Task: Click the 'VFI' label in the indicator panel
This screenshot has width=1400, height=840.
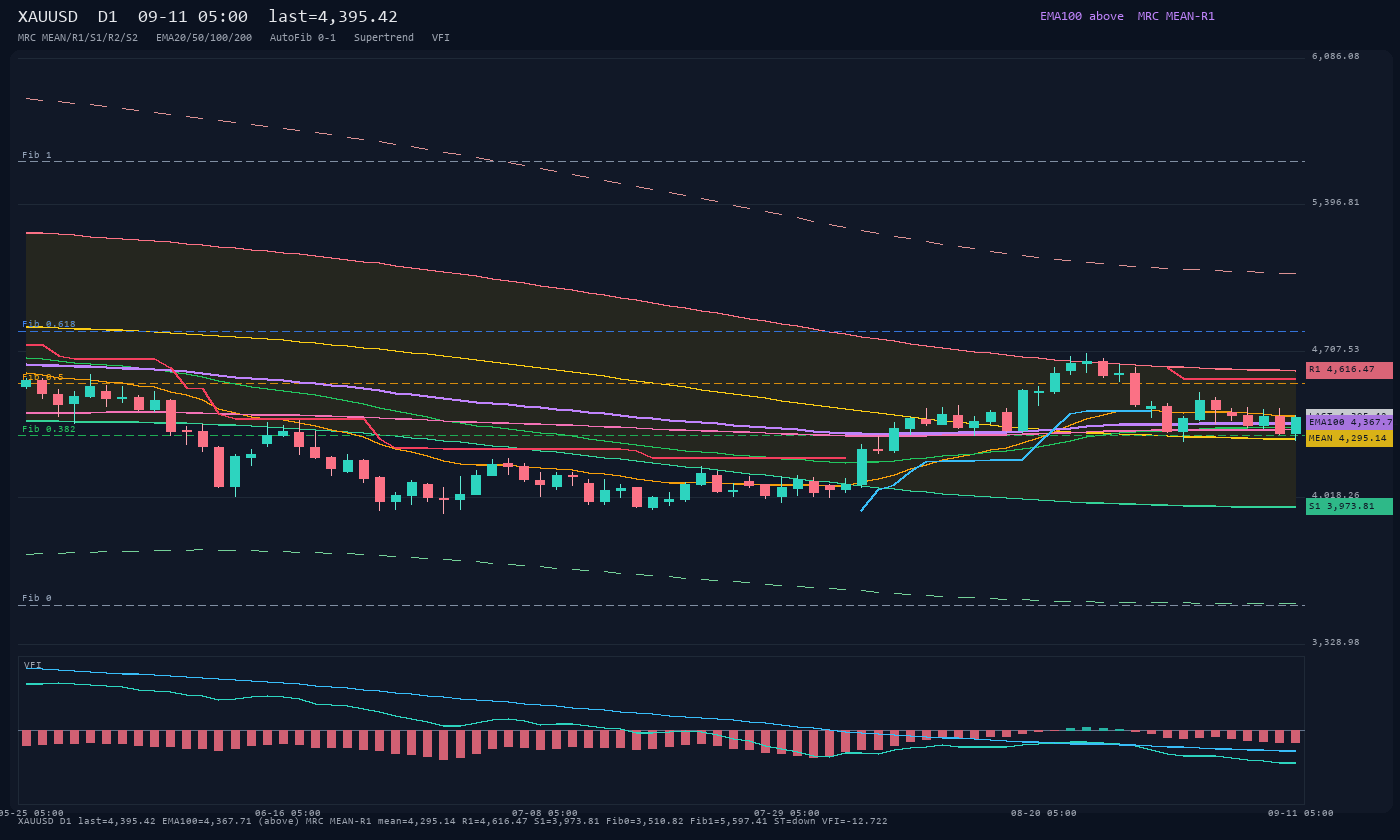Action: point(33,665)
